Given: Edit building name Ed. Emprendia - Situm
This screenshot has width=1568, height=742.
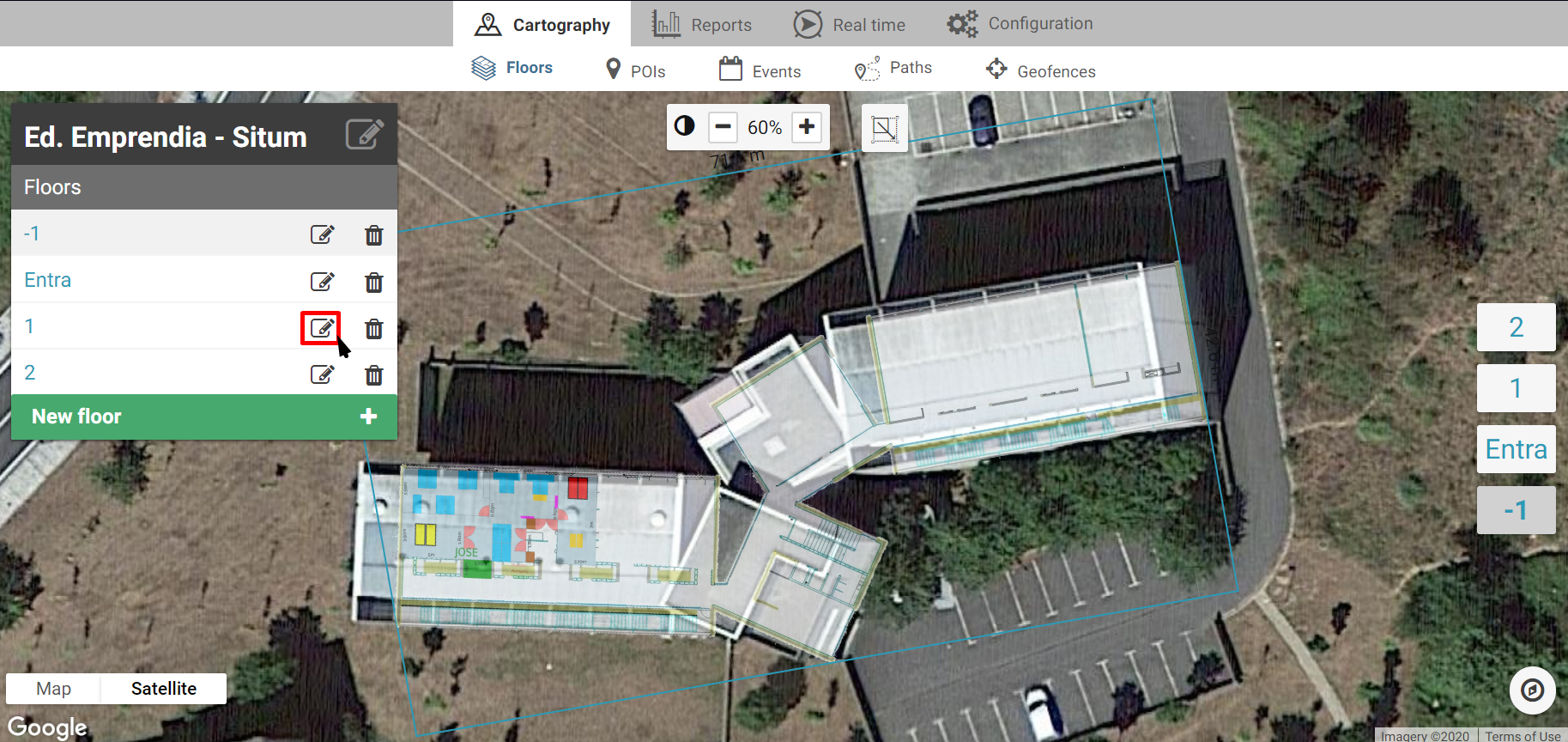Looking at the screenshot, I should 365,135.
